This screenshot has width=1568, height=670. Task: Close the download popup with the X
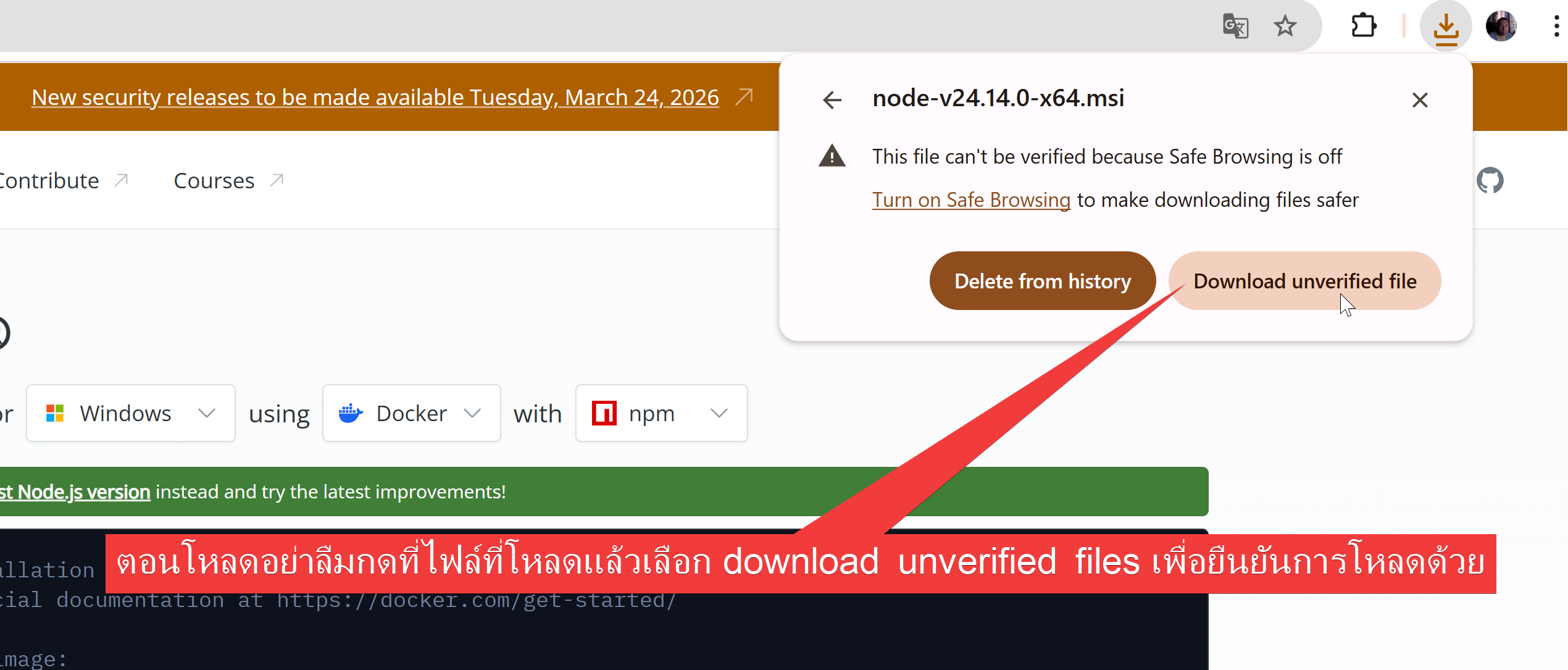pos(1420,99)
